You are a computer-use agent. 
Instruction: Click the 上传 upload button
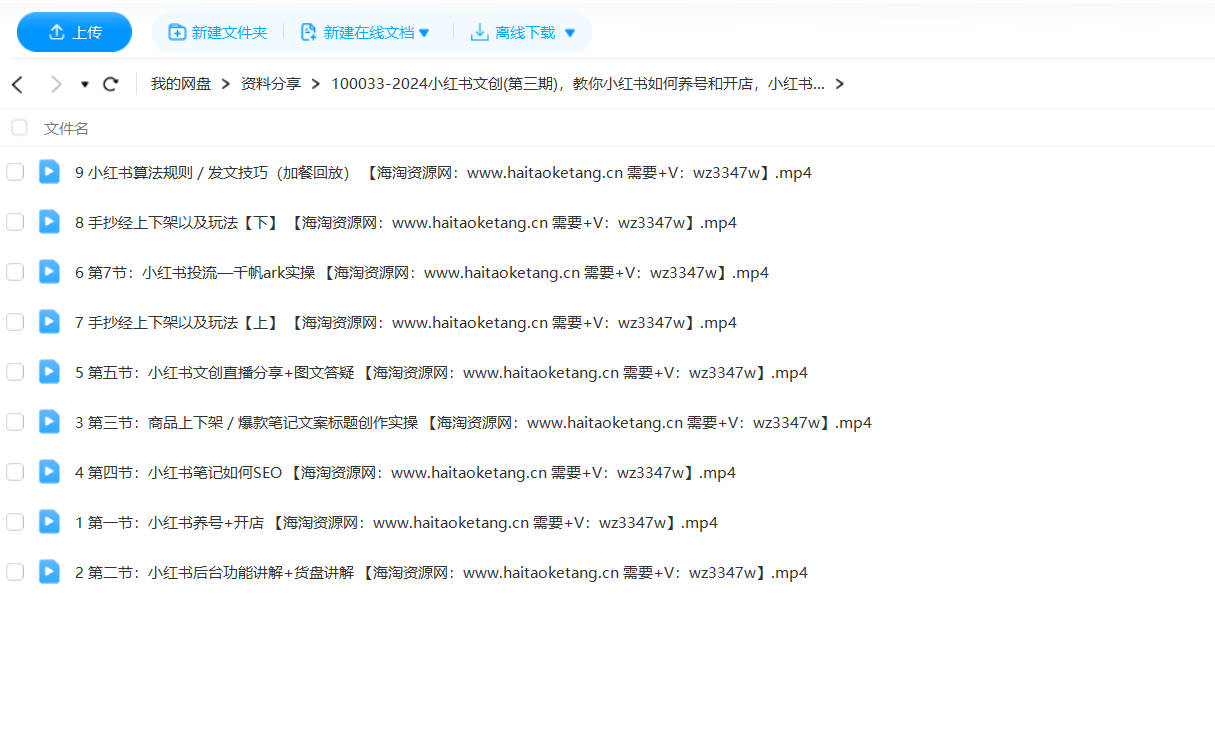74,32
